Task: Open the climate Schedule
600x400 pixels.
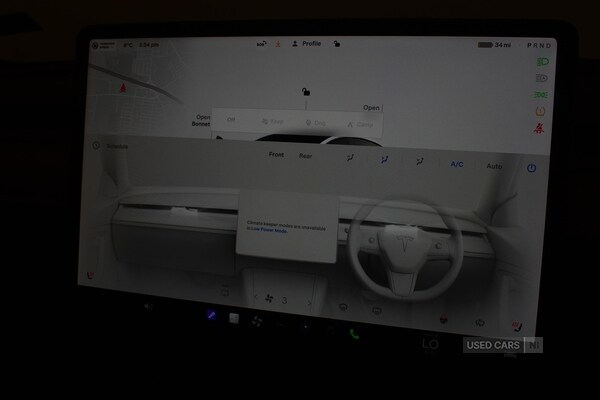Action: click(117, 146)
